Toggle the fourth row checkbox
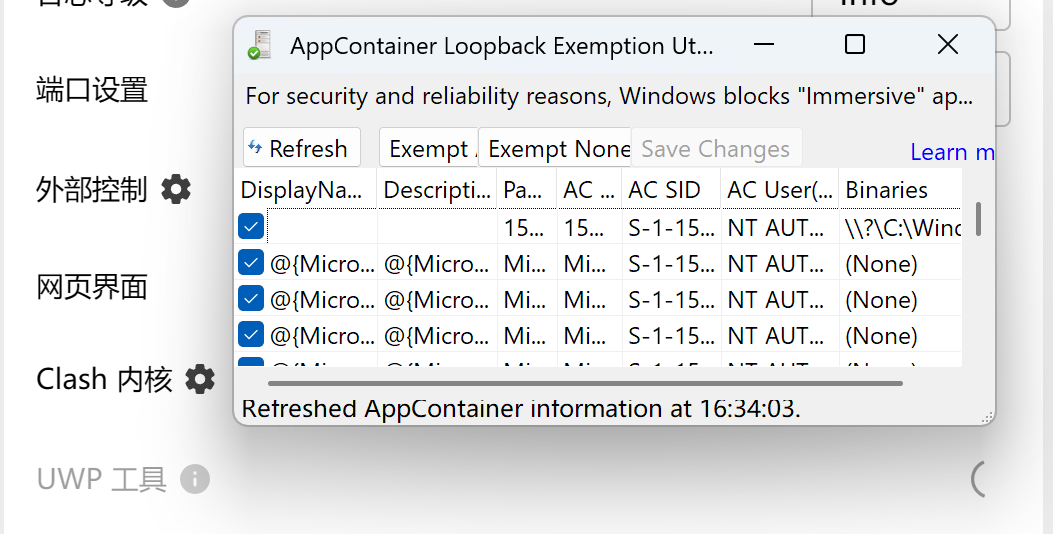Viewport: 1053px width, 534px height. pyautogui.click(x=251, y=335)
